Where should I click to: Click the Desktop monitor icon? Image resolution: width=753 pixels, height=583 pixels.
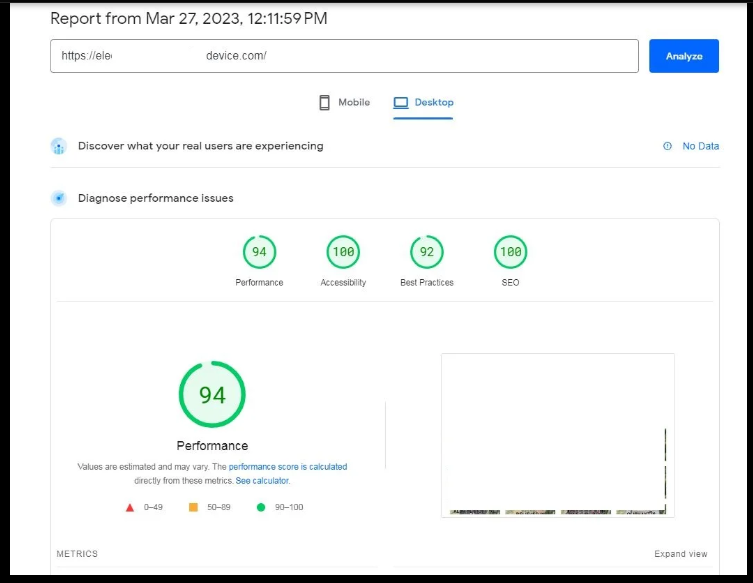pyautogui.click(x=401, y=102)
